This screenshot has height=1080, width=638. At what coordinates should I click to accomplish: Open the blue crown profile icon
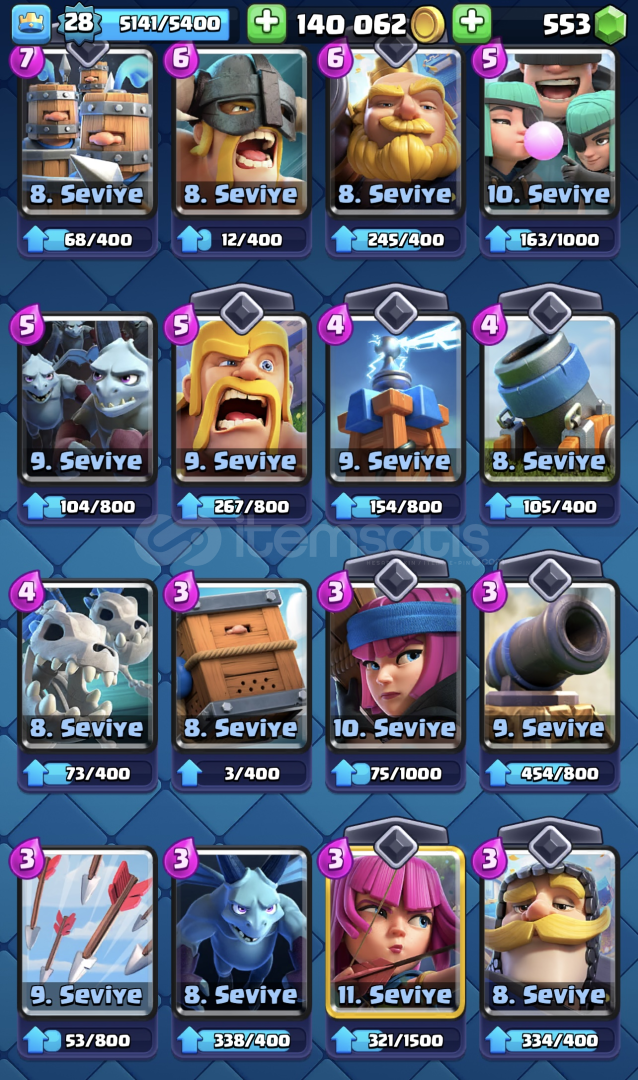click(32, 23)
